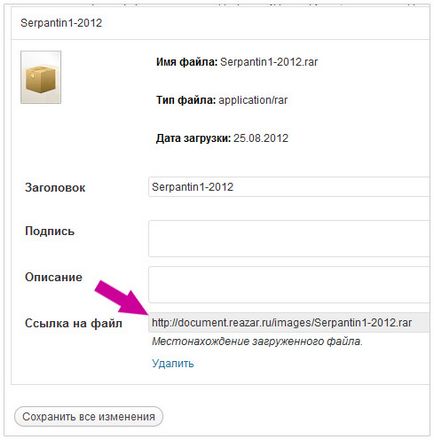Click the Удалить link
This screenshot has width=434, height=440.
[x=173, y=363]
